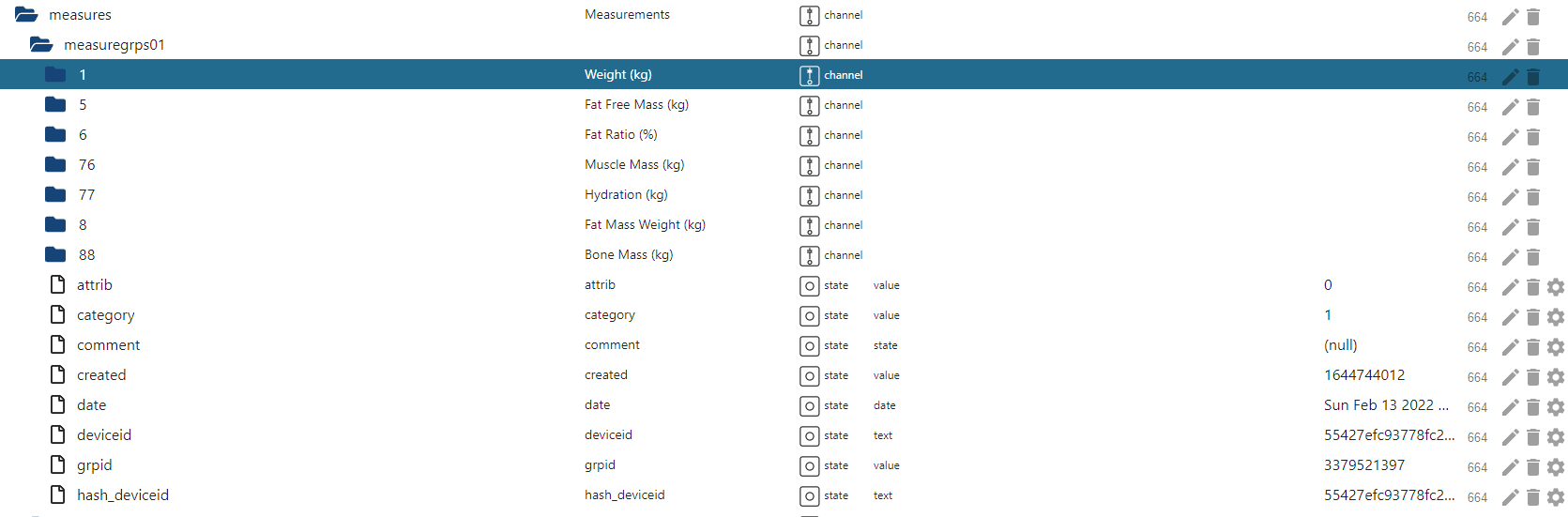Select the category state item
This screenshot has height=517, width=1568.
[x=105, y=315]
